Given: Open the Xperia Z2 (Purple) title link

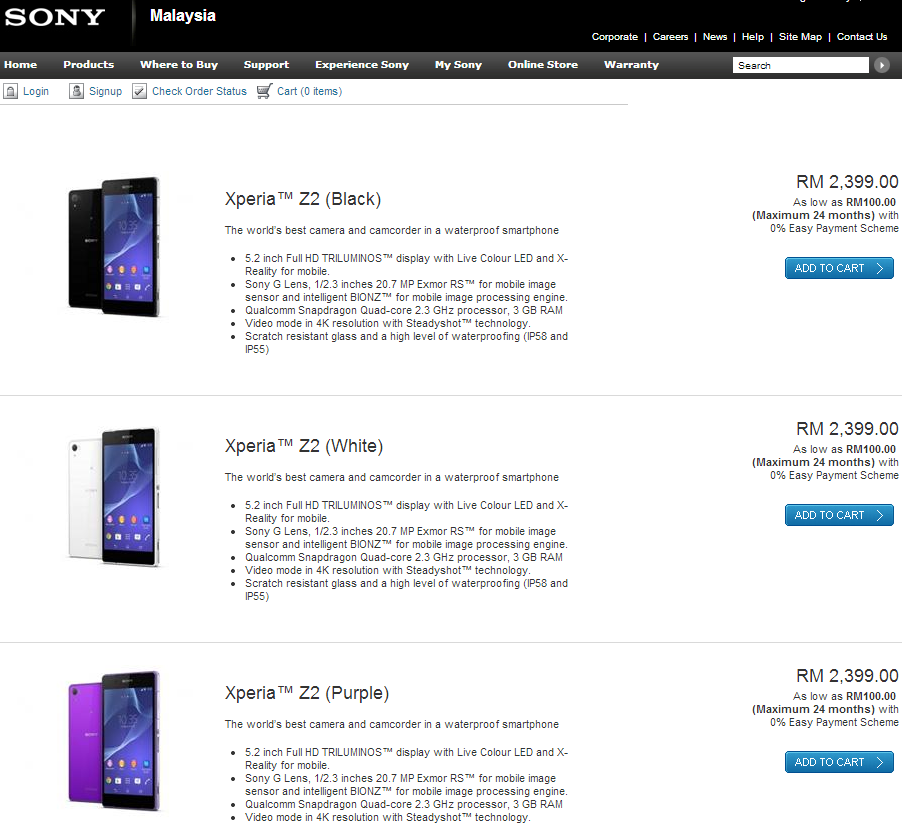Looking at the screenshot, I should tap(307, 693).
